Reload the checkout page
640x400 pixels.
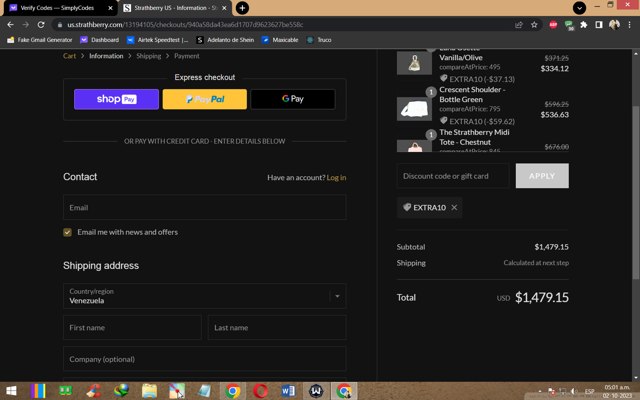(41, 24)
